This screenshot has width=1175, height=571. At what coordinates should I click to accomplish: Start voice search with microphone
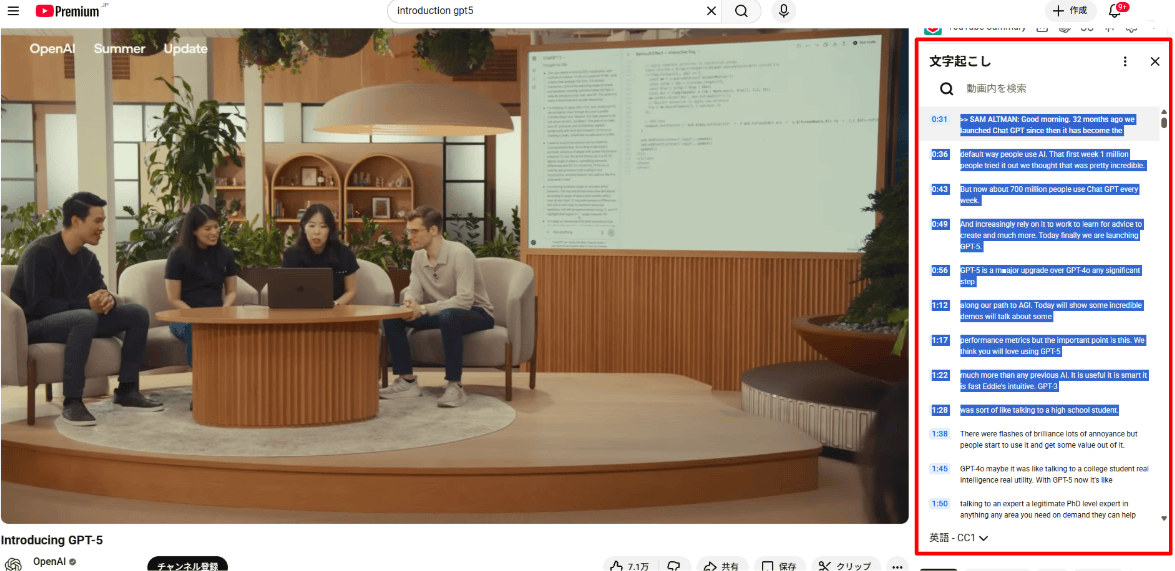click(x=784, y=11)
